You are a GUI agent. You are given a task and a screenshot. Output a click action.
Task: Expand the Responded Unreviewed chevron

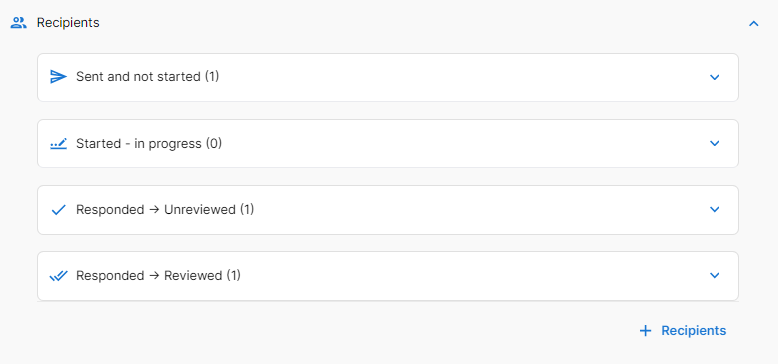click(x=714, y=209)
